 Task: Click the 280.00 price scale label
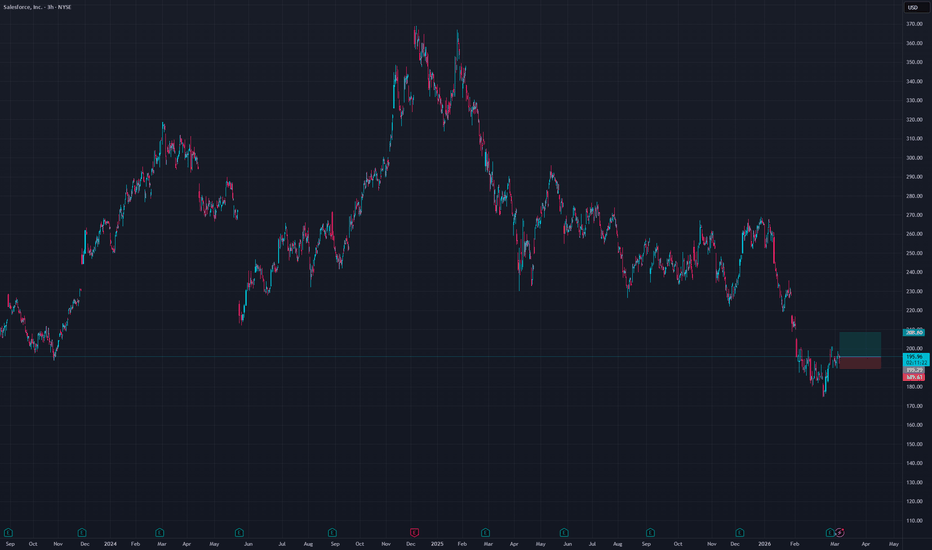(914, 196)
